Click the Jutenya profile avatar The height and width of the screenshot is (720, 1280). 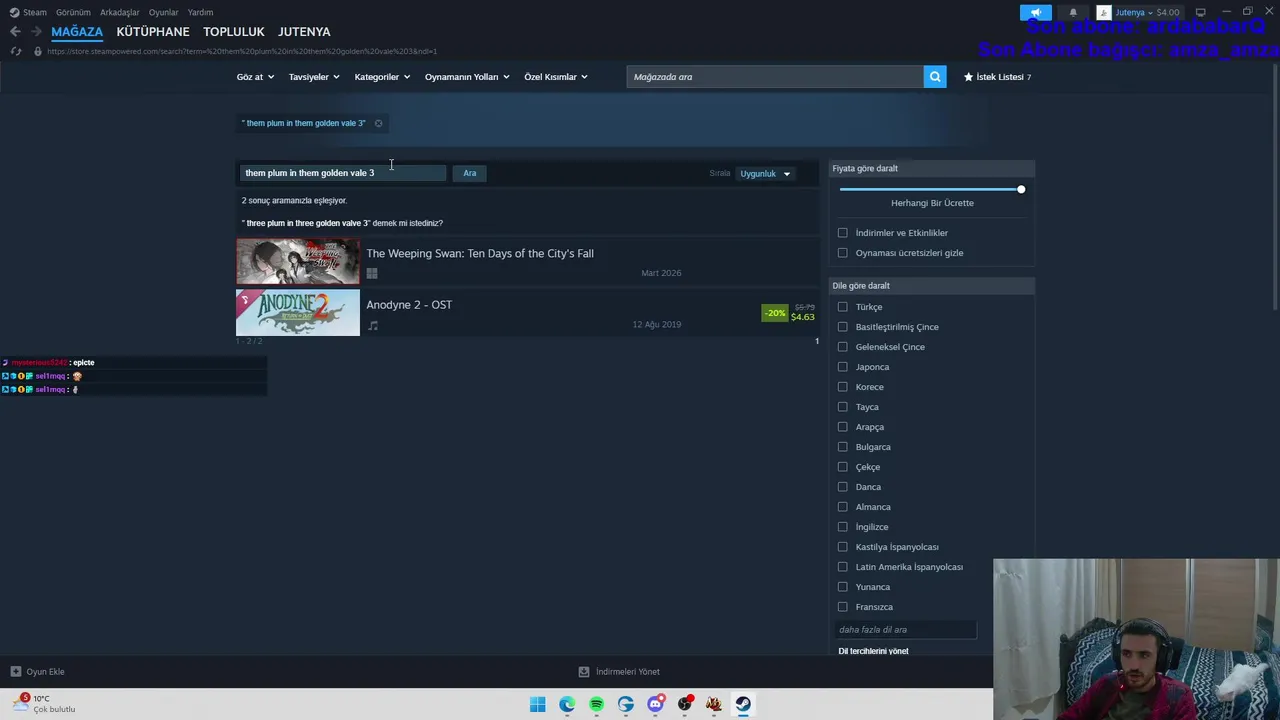[x=1104, y=12]
